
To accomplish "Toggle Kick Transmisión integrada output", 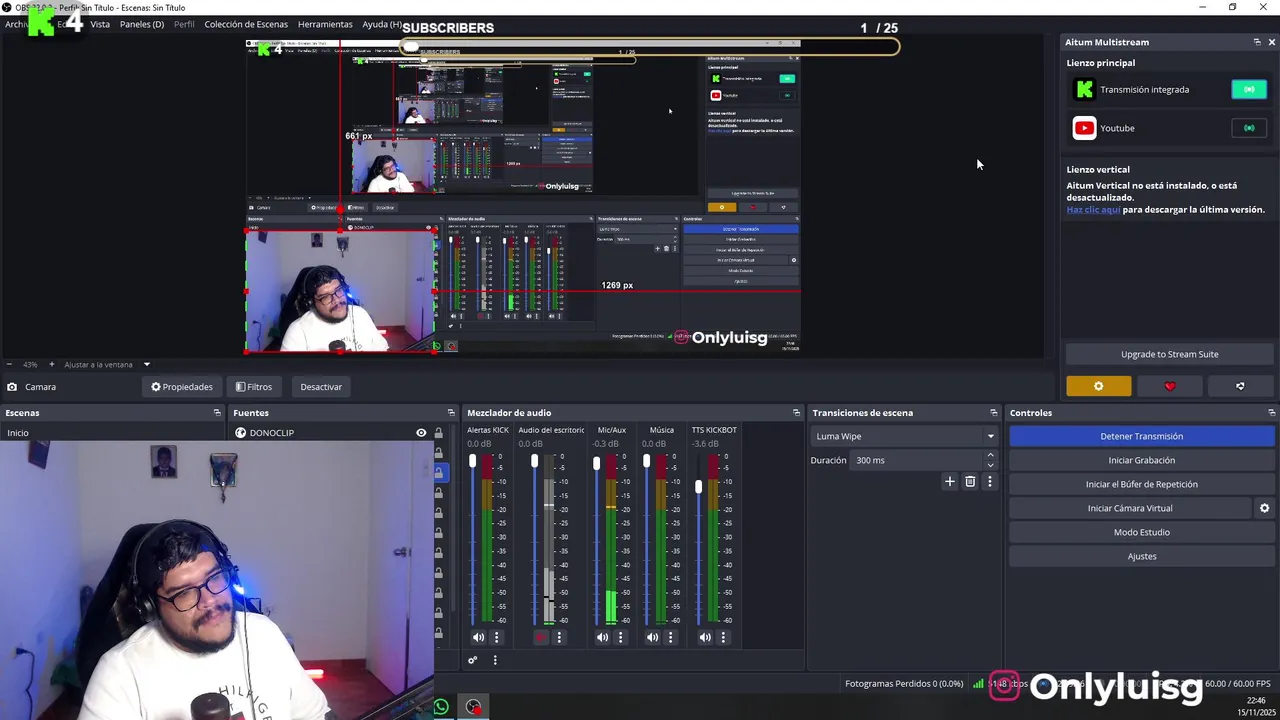I will tap(1249, 90).
